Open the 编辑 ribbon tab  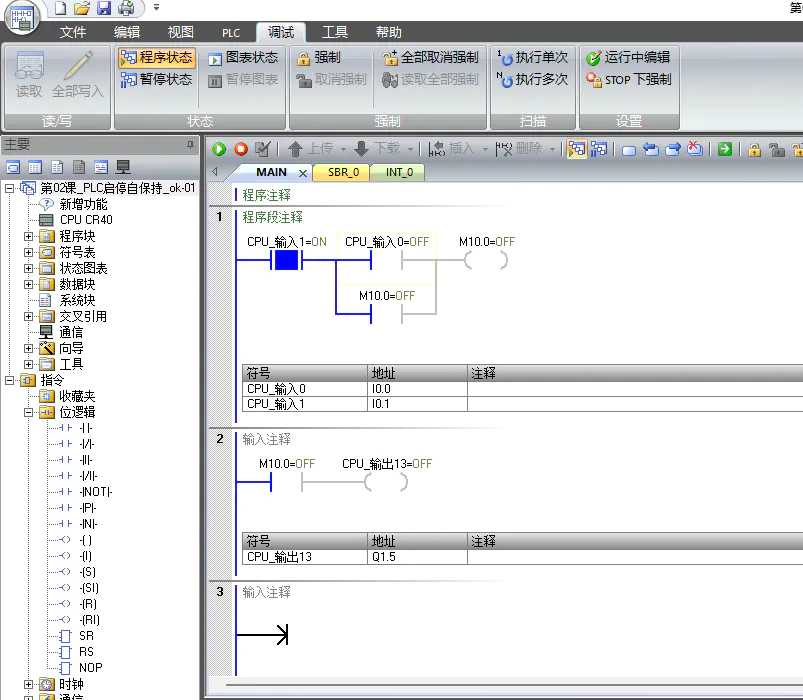pos(127,32)
